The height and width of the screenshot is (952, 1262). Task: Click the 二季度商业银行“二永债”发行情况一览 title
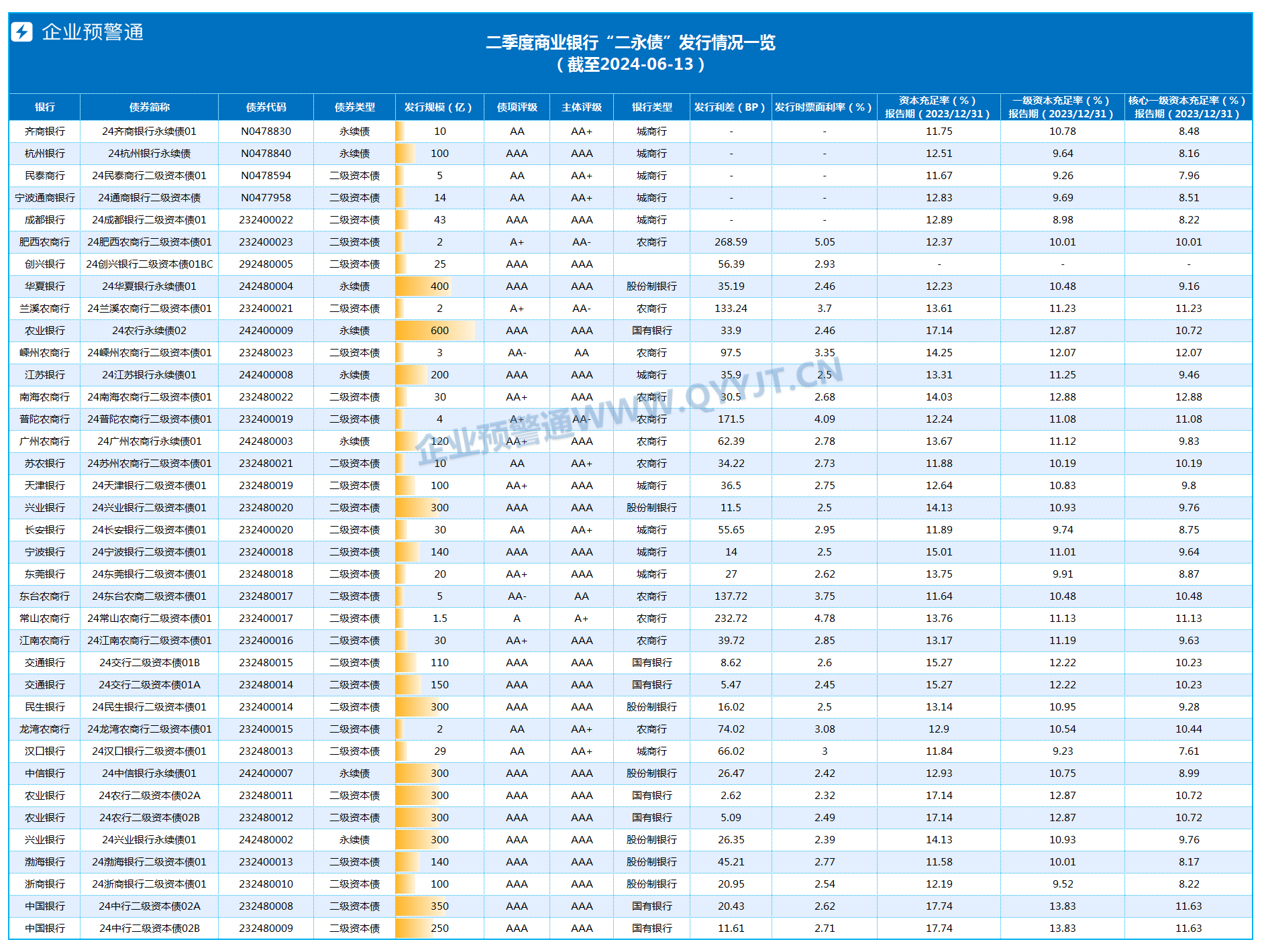(x=631, y=43)
